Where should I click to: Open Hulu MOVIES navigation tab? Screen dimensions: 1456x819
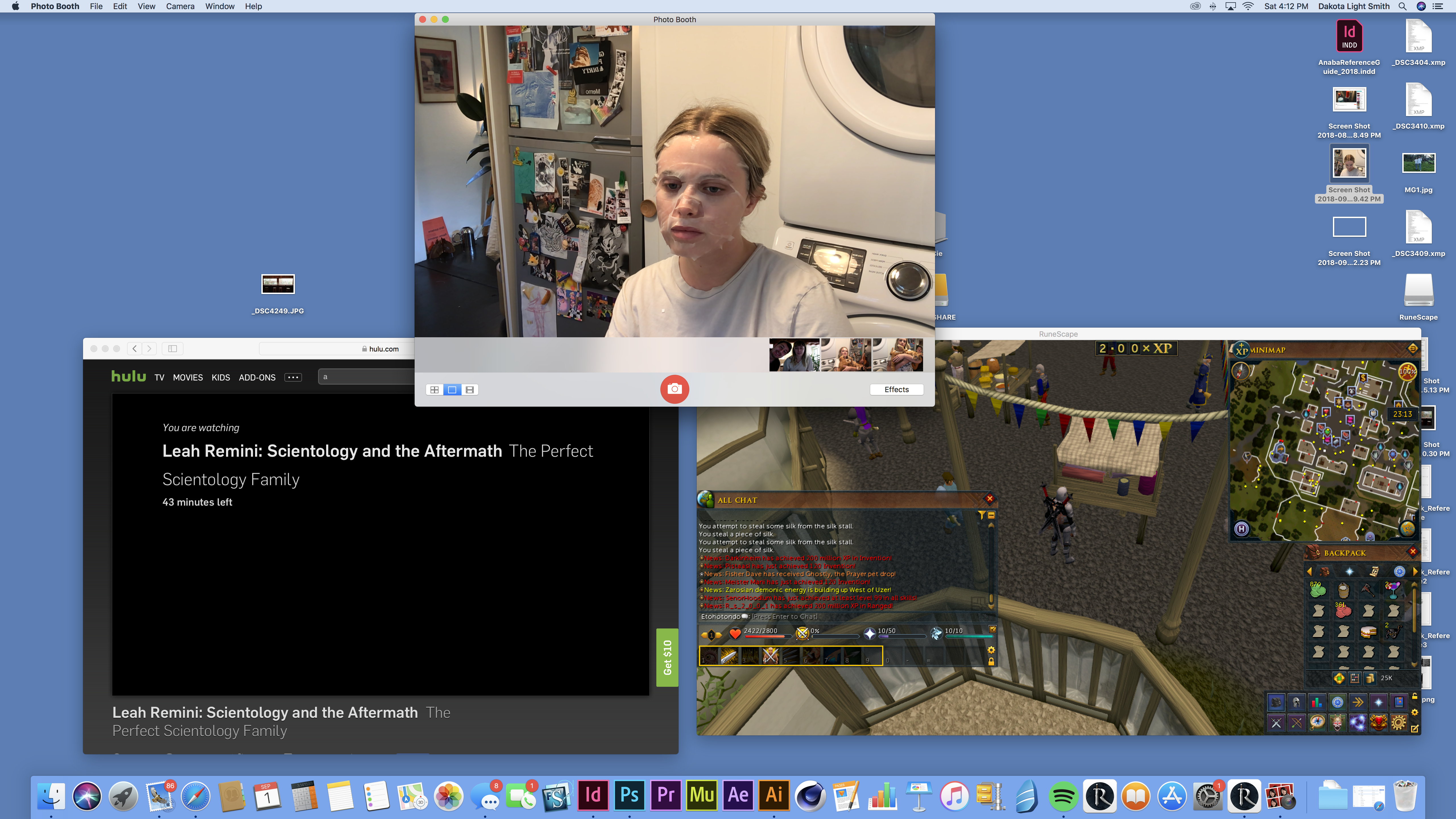pyautogui.click(x=188, y=377)
